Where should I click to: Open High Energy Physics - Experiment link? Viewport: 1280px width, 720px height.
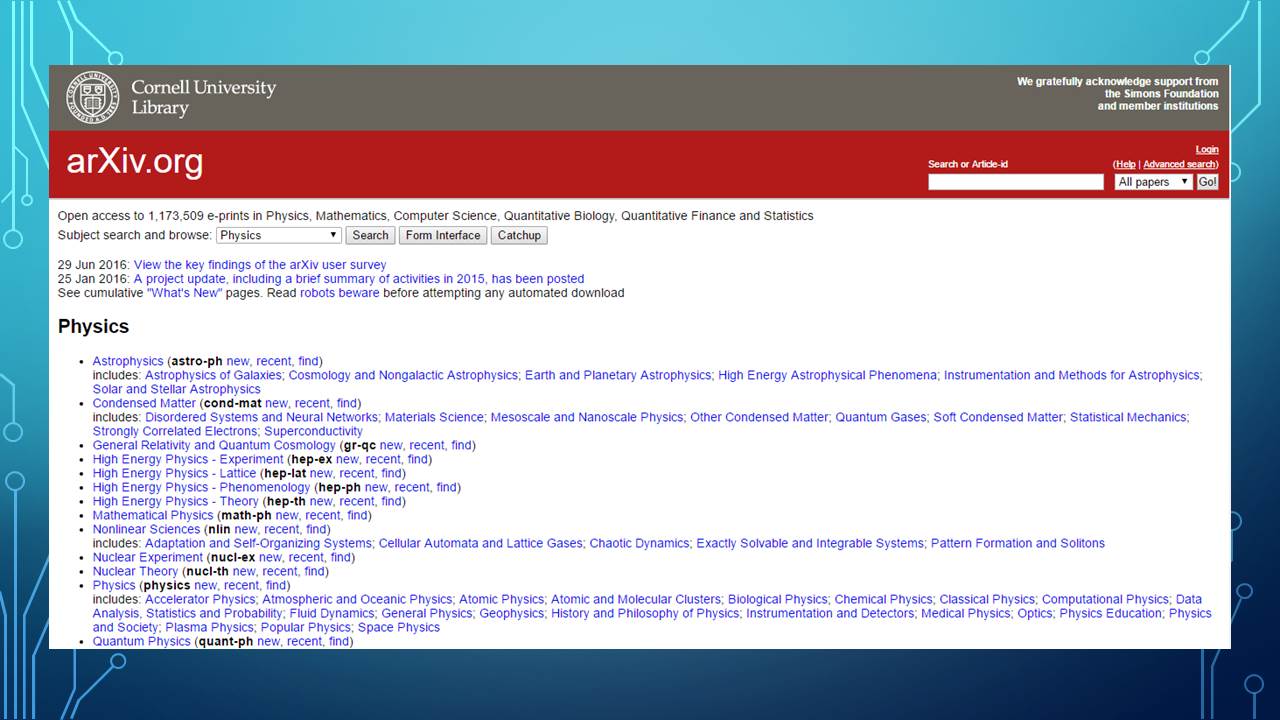(x=189, y=459)
